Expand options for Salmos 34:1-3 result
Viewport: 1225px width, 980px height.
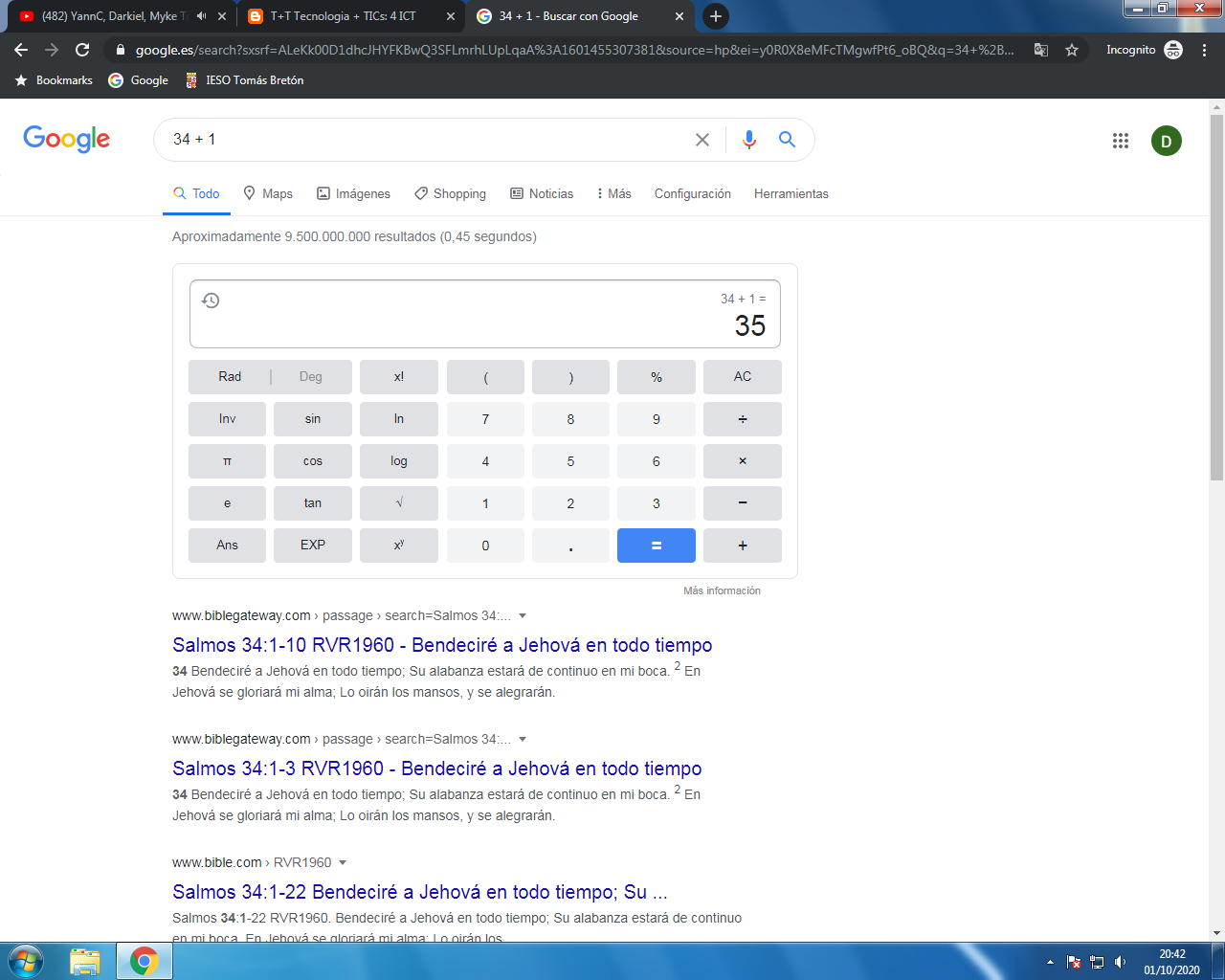tap(523, 740)
